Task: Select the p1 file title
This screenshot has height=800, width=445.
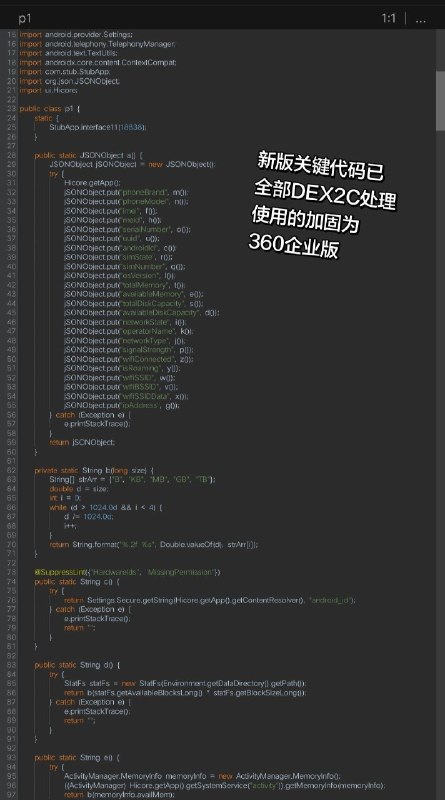Action: pyautogui.click(x=25, y=19)
